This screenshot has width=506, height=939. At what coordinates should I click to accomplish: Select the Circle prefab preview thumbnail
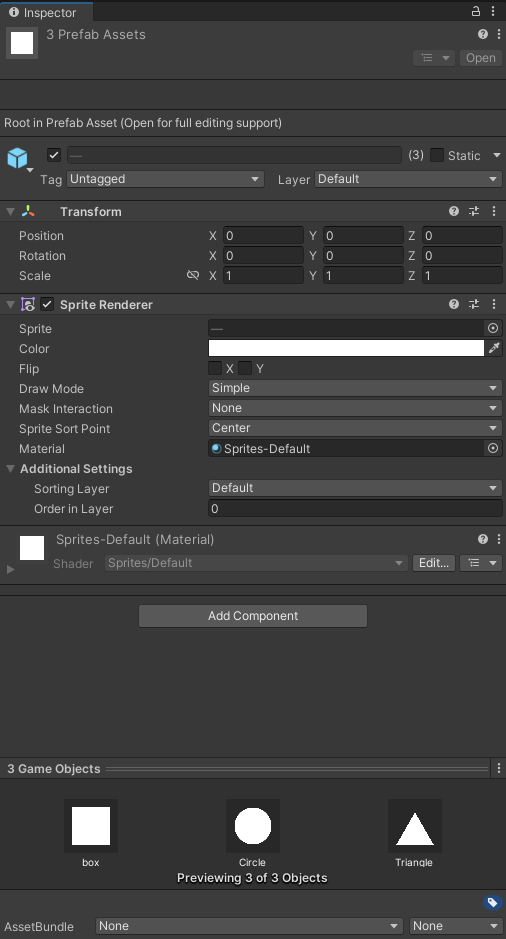point(253,826)
